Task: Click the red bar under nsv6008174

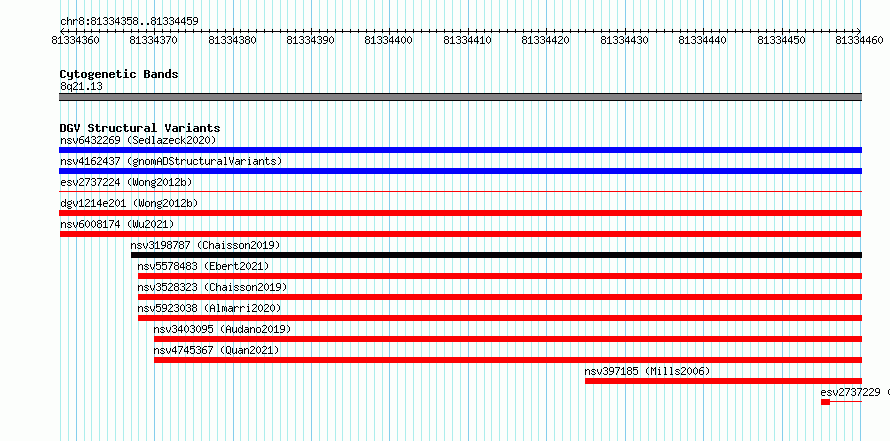Action: [x=460, y=234]
